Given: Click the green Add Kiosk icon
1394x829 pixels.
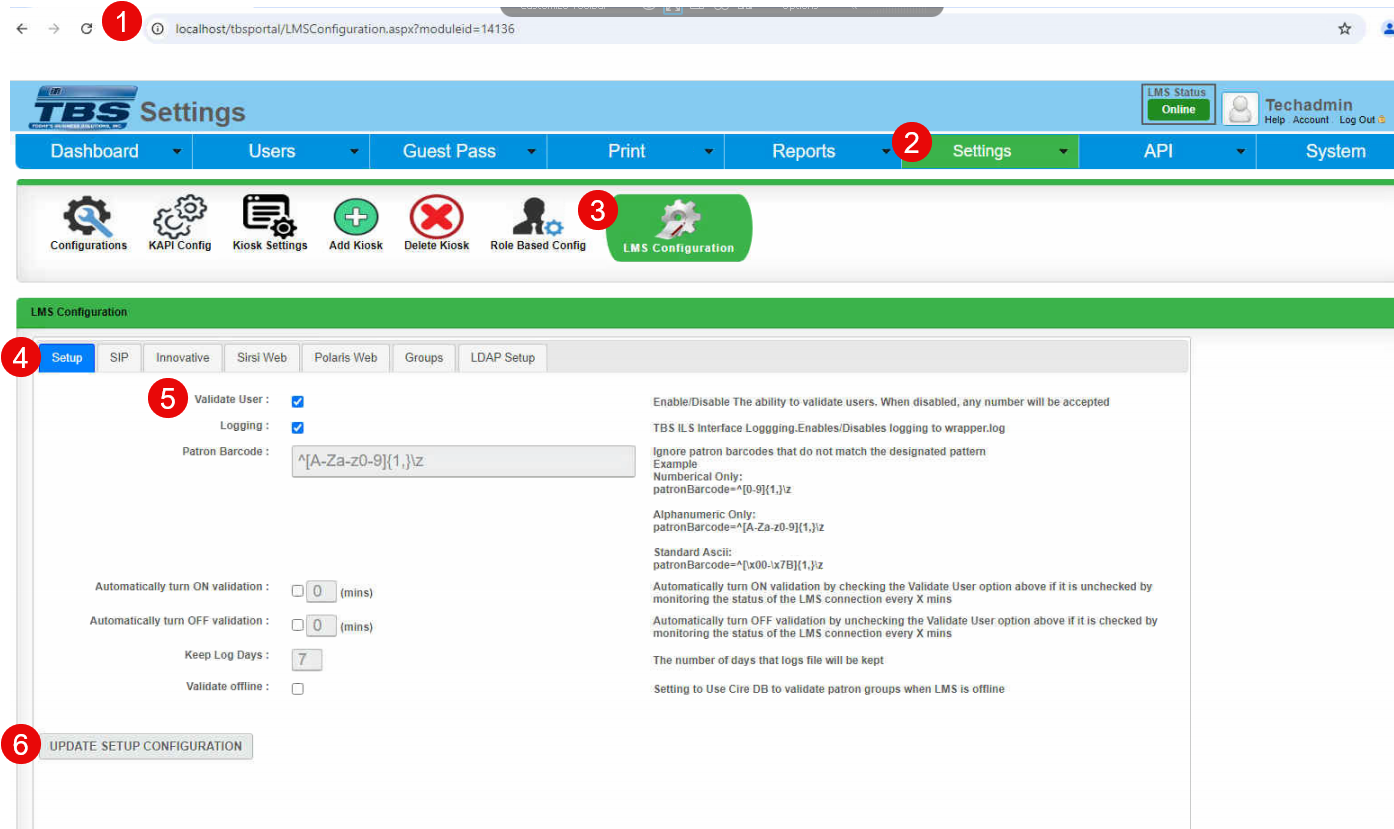Looking at the screenshot, I should click(x=356, y=217).
